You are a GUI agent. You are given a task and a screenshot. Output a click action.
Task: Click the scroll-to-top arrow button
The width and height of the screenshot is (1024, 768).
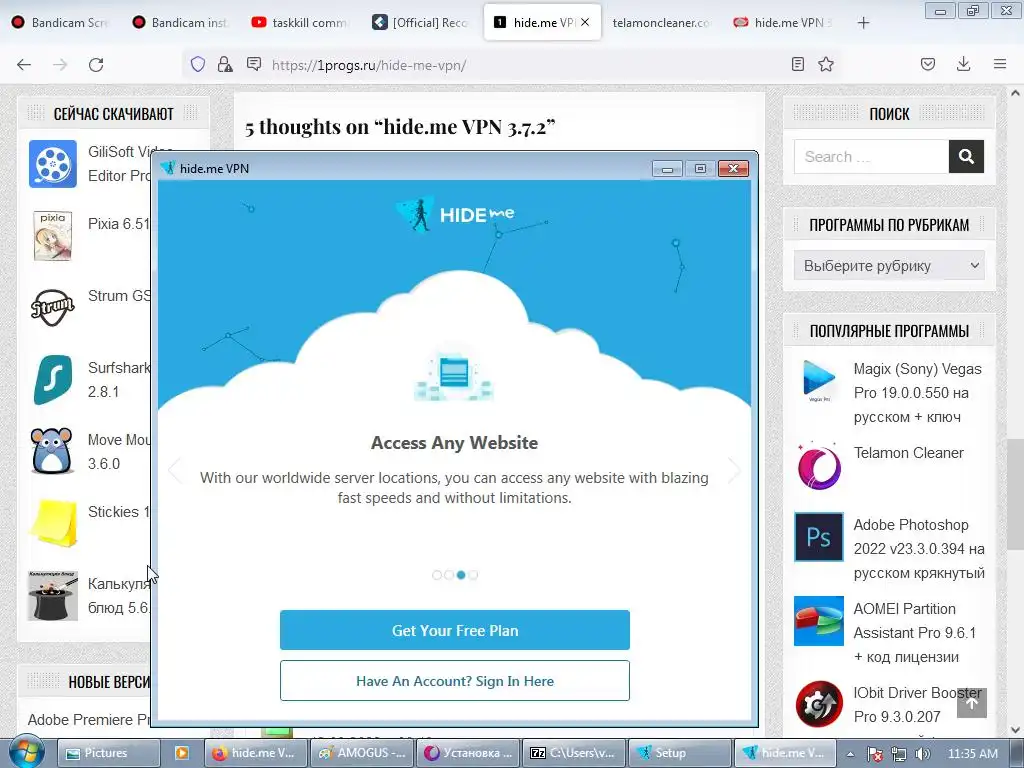click(x=972, y=703)
